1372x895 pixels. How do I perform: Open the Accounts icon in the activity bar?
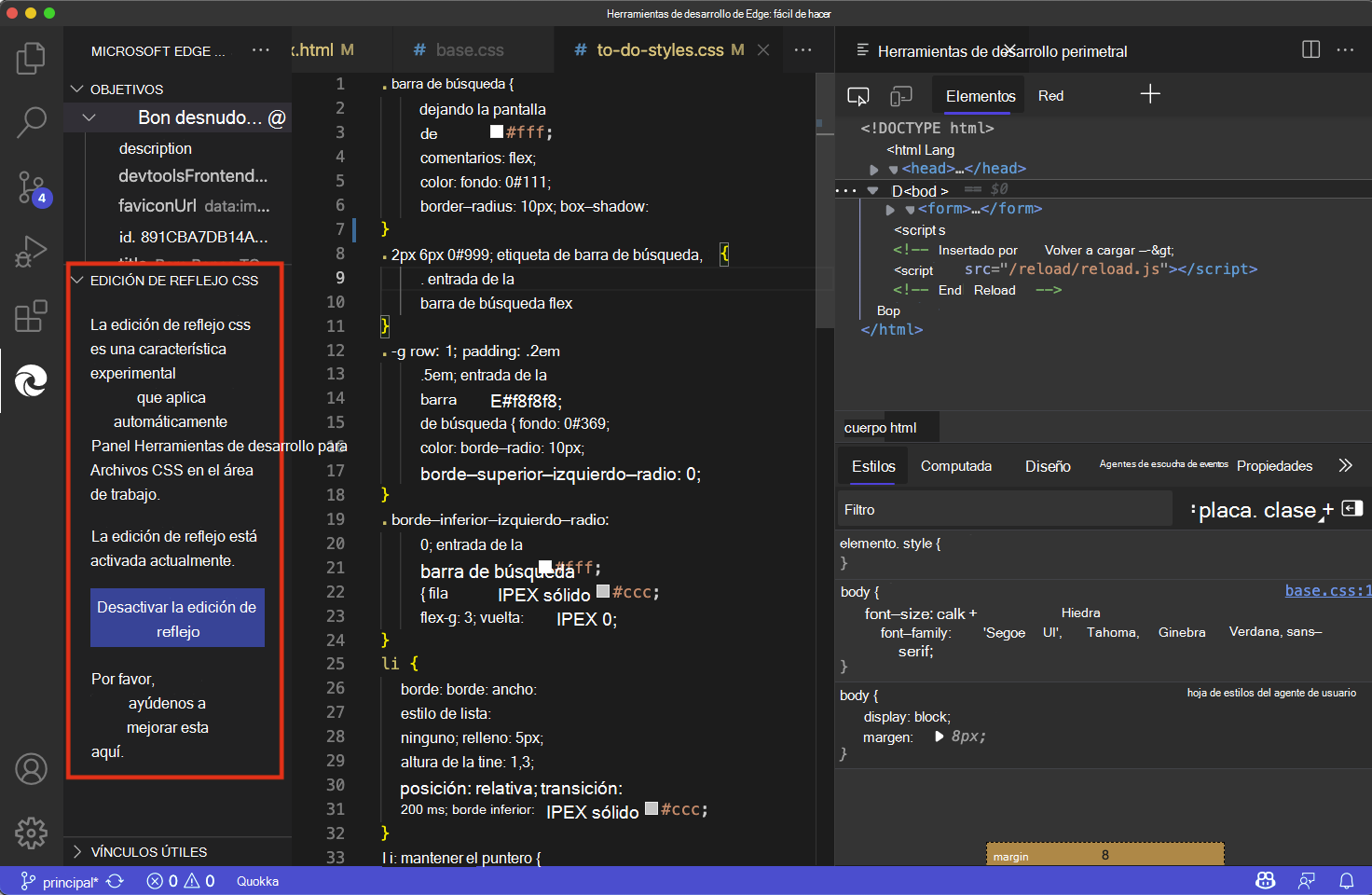[x=31, y=769]
